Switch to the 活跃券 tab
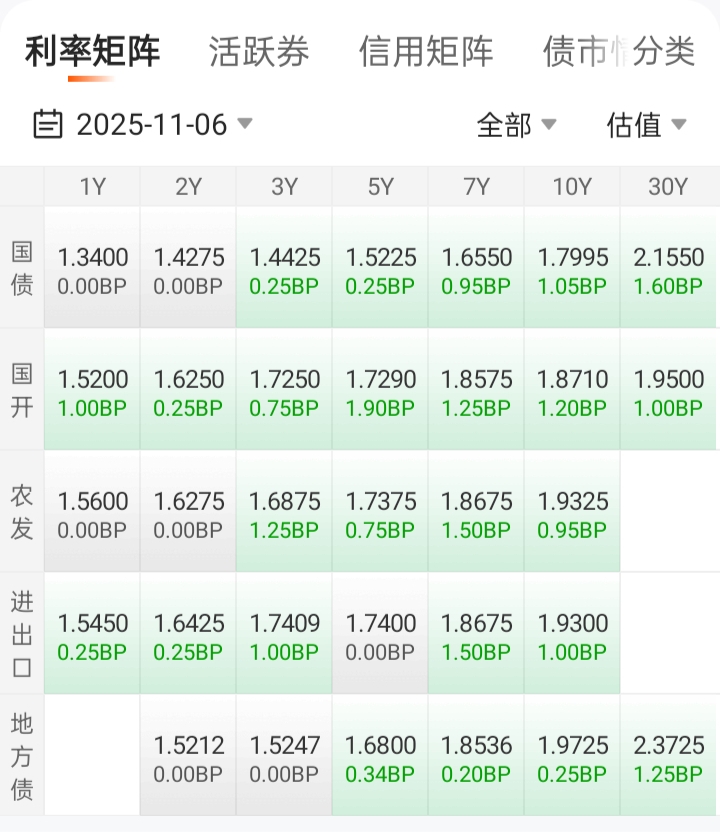 click(259, 52)
